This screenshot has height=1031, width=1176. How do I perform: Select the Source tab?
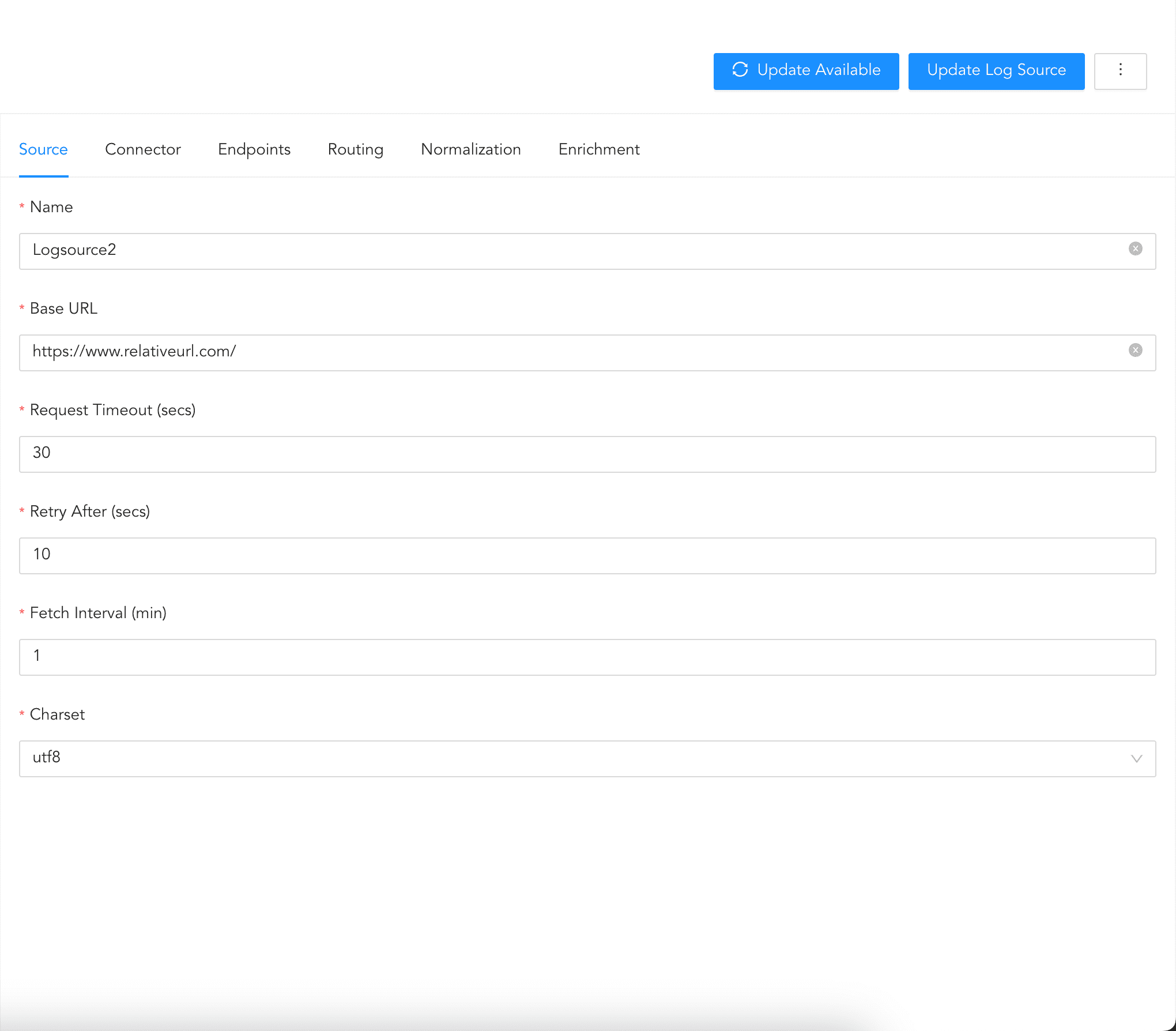[x=43, y=149]
